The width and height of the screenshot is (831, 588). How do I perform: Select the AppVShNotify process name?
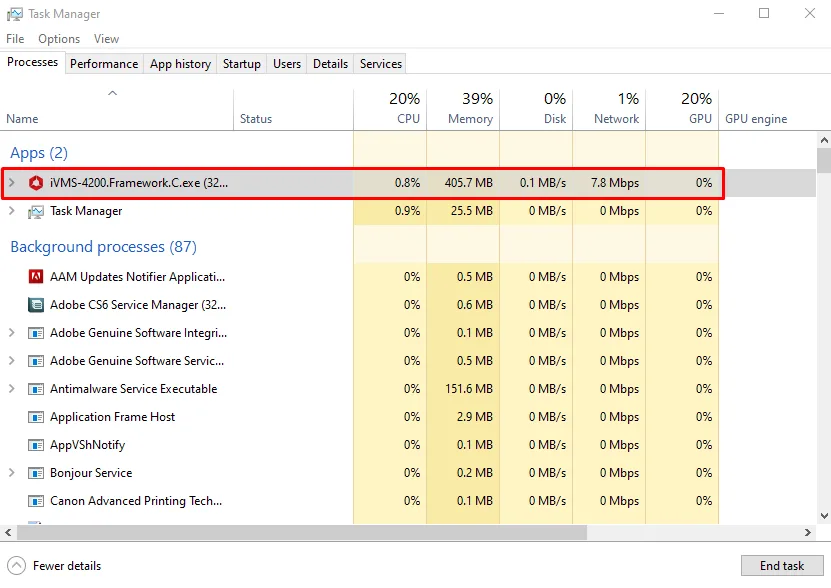[87, 445]
